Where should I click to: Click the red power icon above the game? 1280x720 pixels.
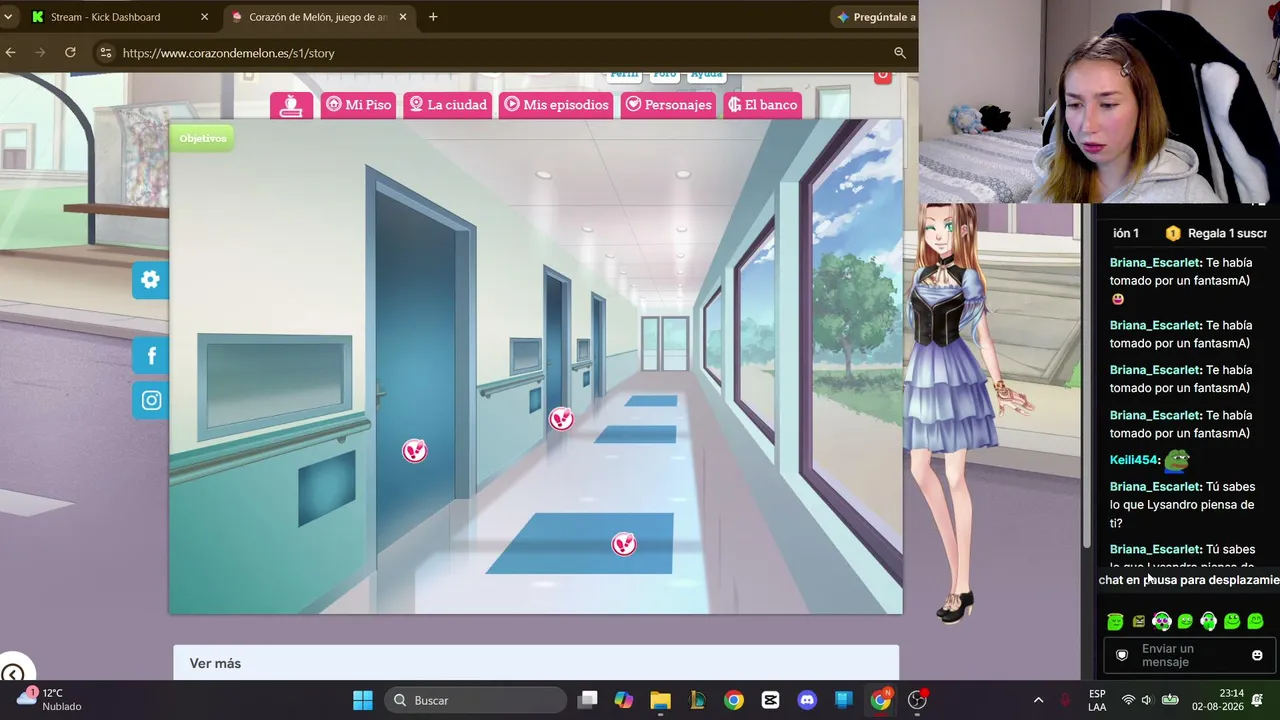(882, 75)
